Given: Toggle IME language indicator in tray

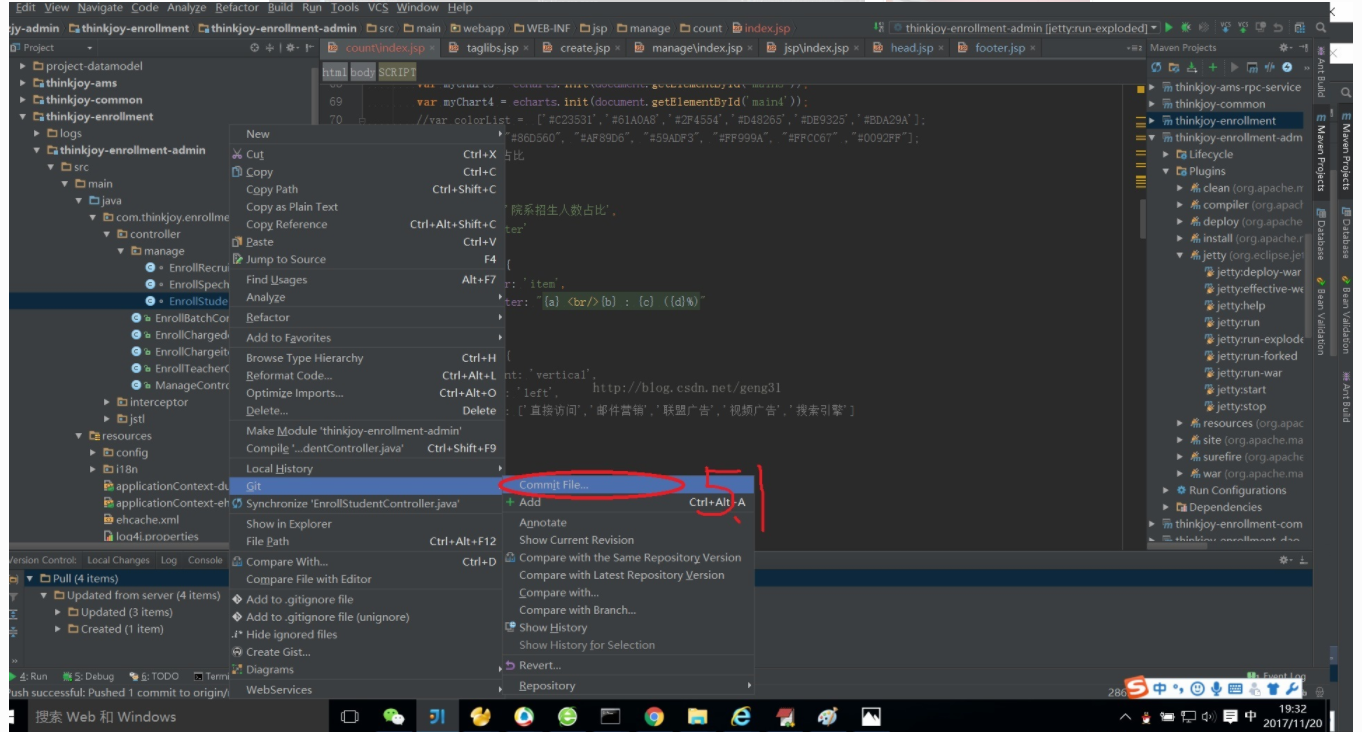Looking at the screenshot, I should point(1250,716).
